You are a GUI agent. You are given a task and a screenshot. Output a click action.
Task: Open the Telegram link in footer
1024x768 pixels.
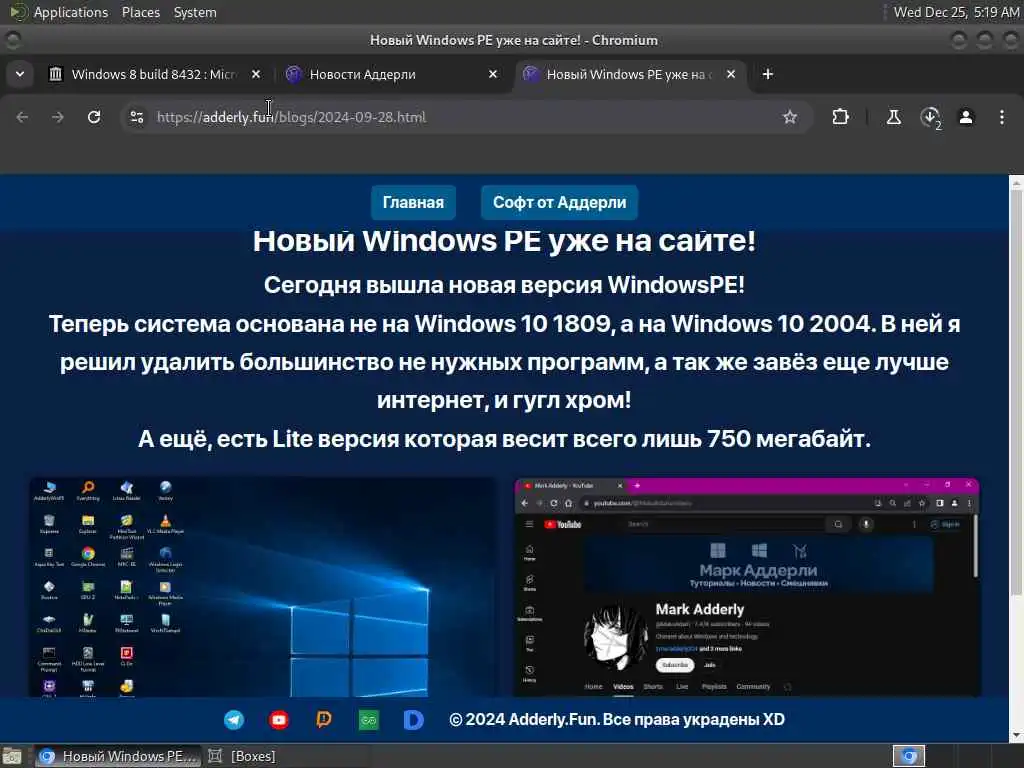234,720
